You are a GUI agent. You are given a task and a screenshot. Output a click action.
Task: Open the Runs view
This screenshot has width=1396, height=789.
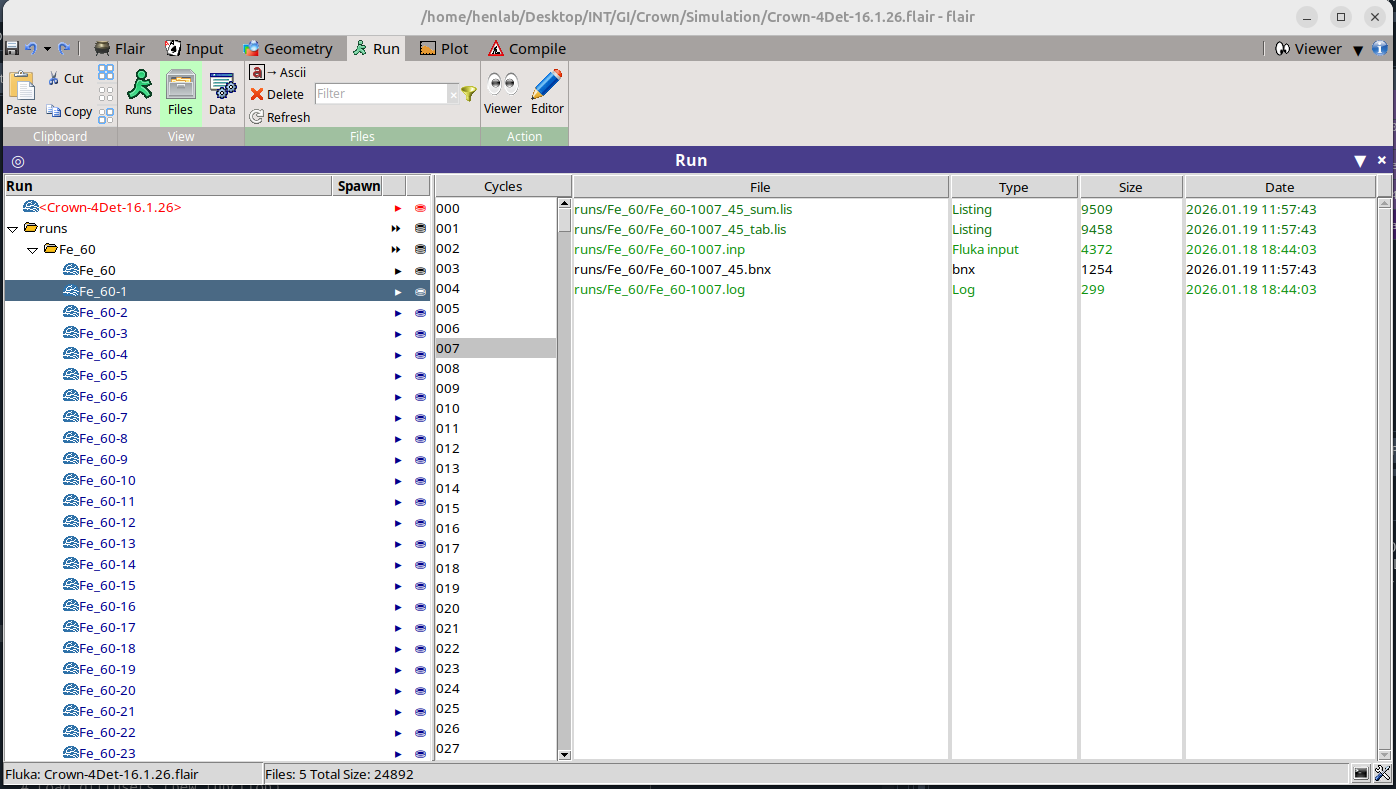[138, 92]
